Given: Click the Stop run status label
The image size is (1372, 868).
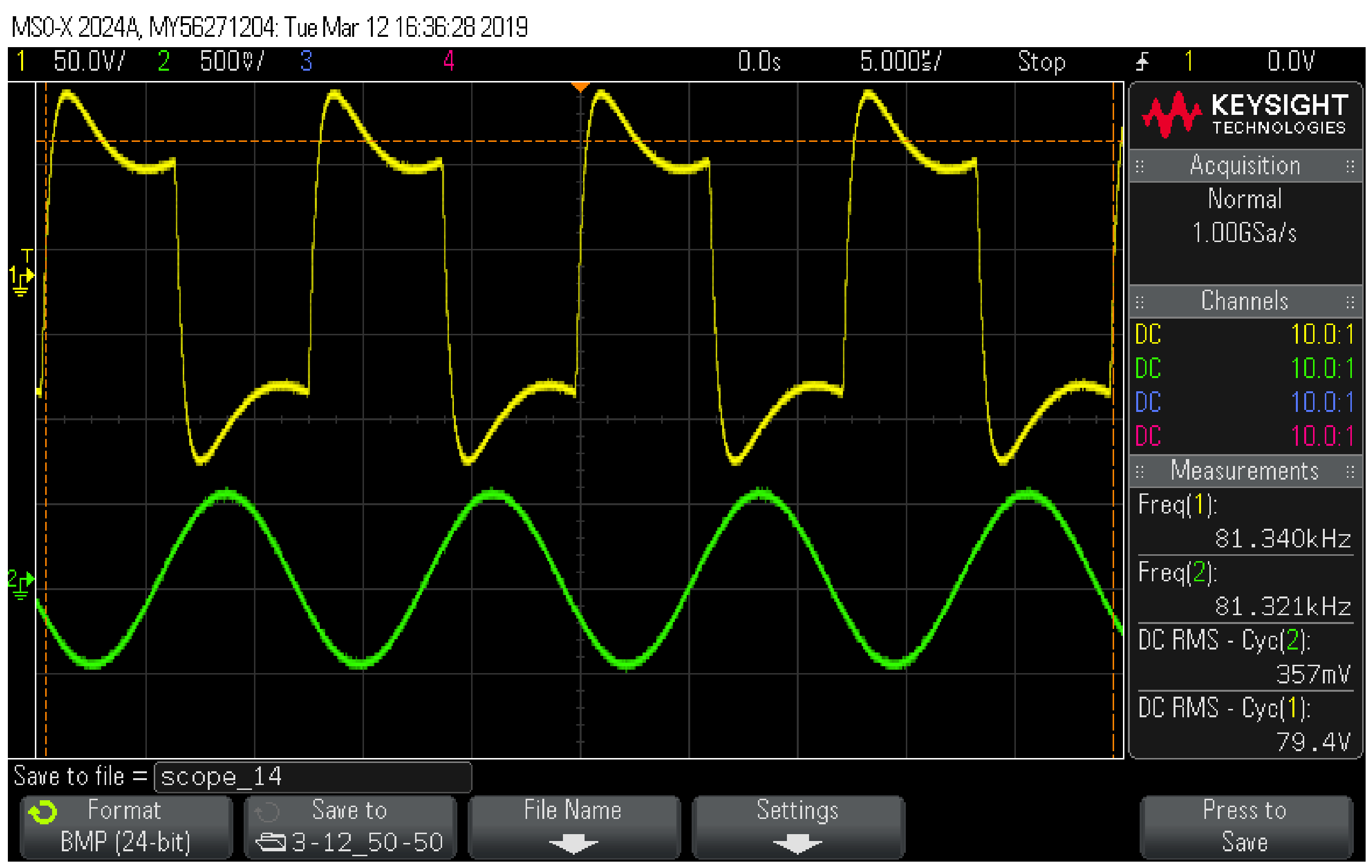Looking at the screenshot, I should pyautogui.click(x=1041, y=61).
